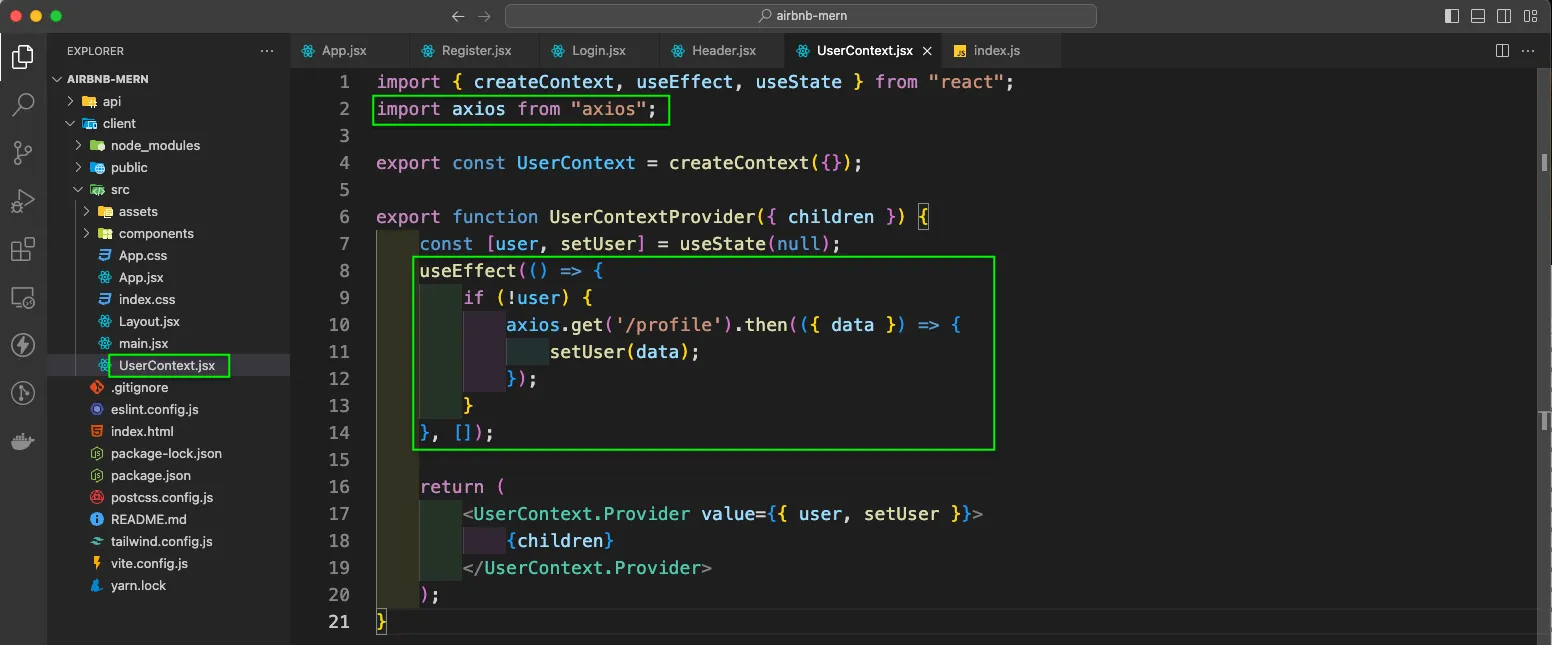The image size is (1552, 645).
Task: Expand the components folder
Action: pyautogui.click(x=169, y=233)
